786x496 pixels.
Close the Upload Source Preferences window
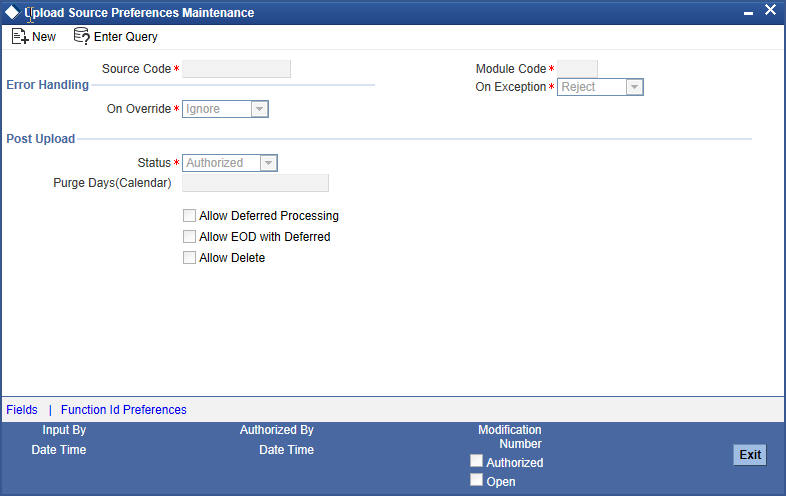point(770,10)
